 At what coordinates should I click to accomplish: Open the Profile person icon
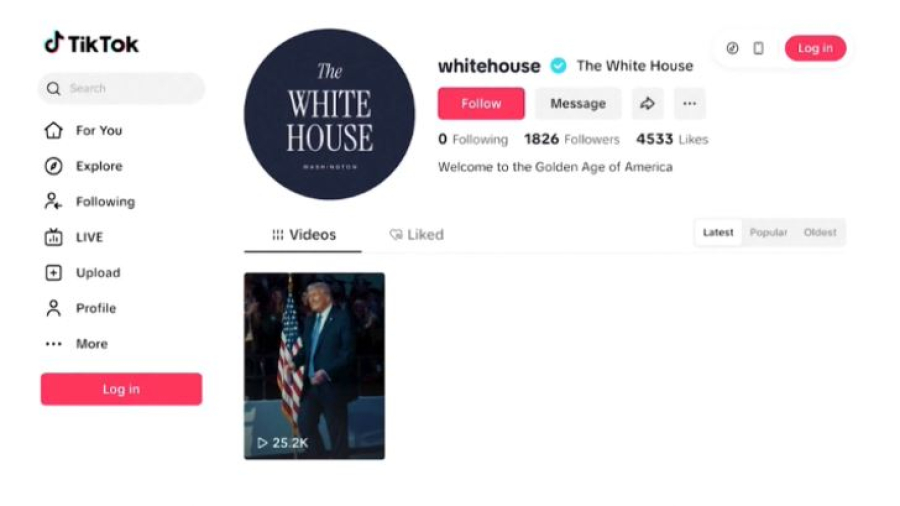pyautogui.click(x=53, y=308)
